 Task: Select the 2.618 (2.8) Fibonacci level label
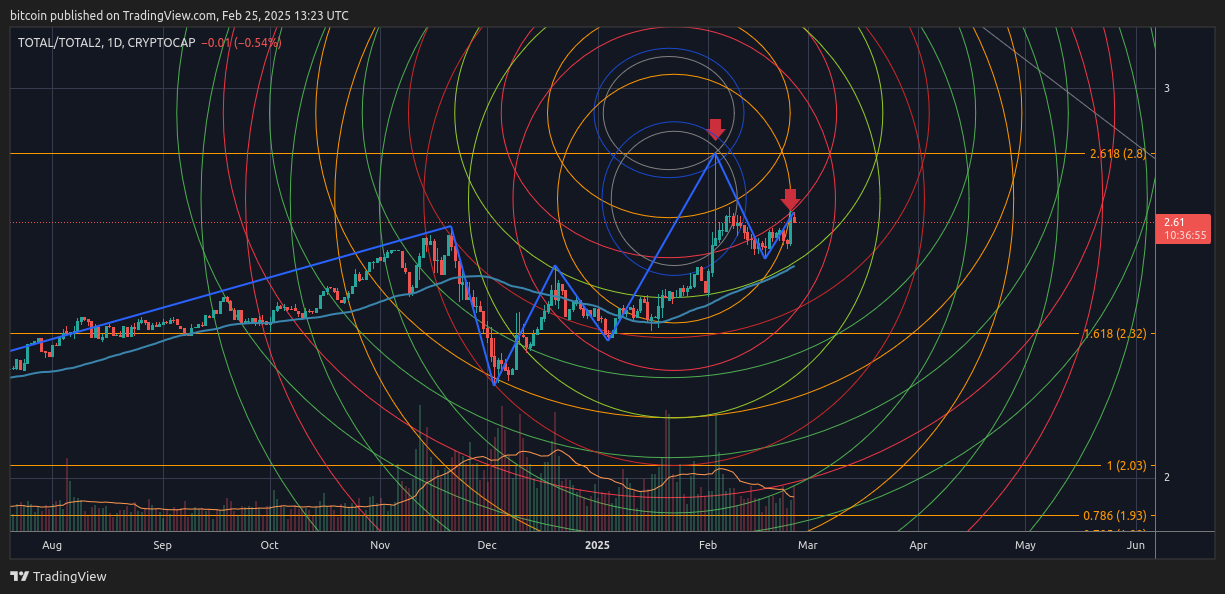tap(1118, 154)
